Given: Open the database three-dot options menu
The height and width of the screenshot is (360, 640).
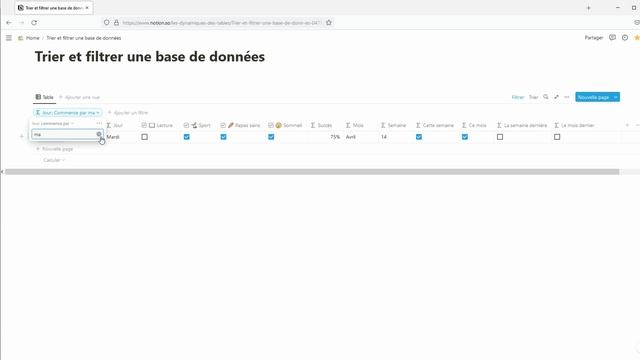Looking at the screenshot, I should click(x=567, y=97).
